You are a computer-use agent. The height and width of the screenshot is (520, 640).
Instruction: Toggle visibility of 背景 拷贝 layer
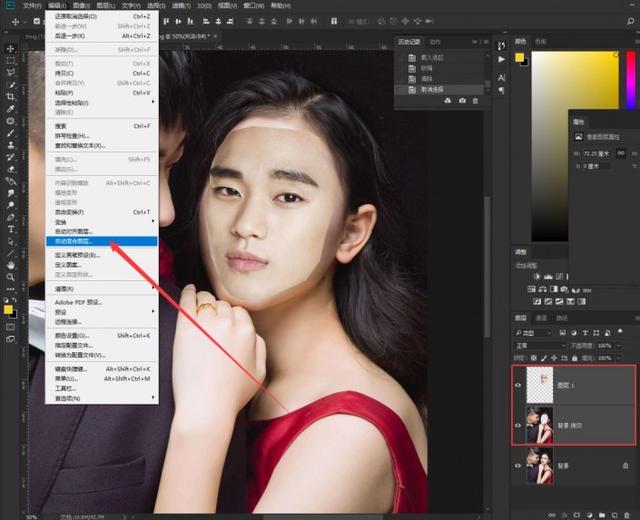(519, 426)
